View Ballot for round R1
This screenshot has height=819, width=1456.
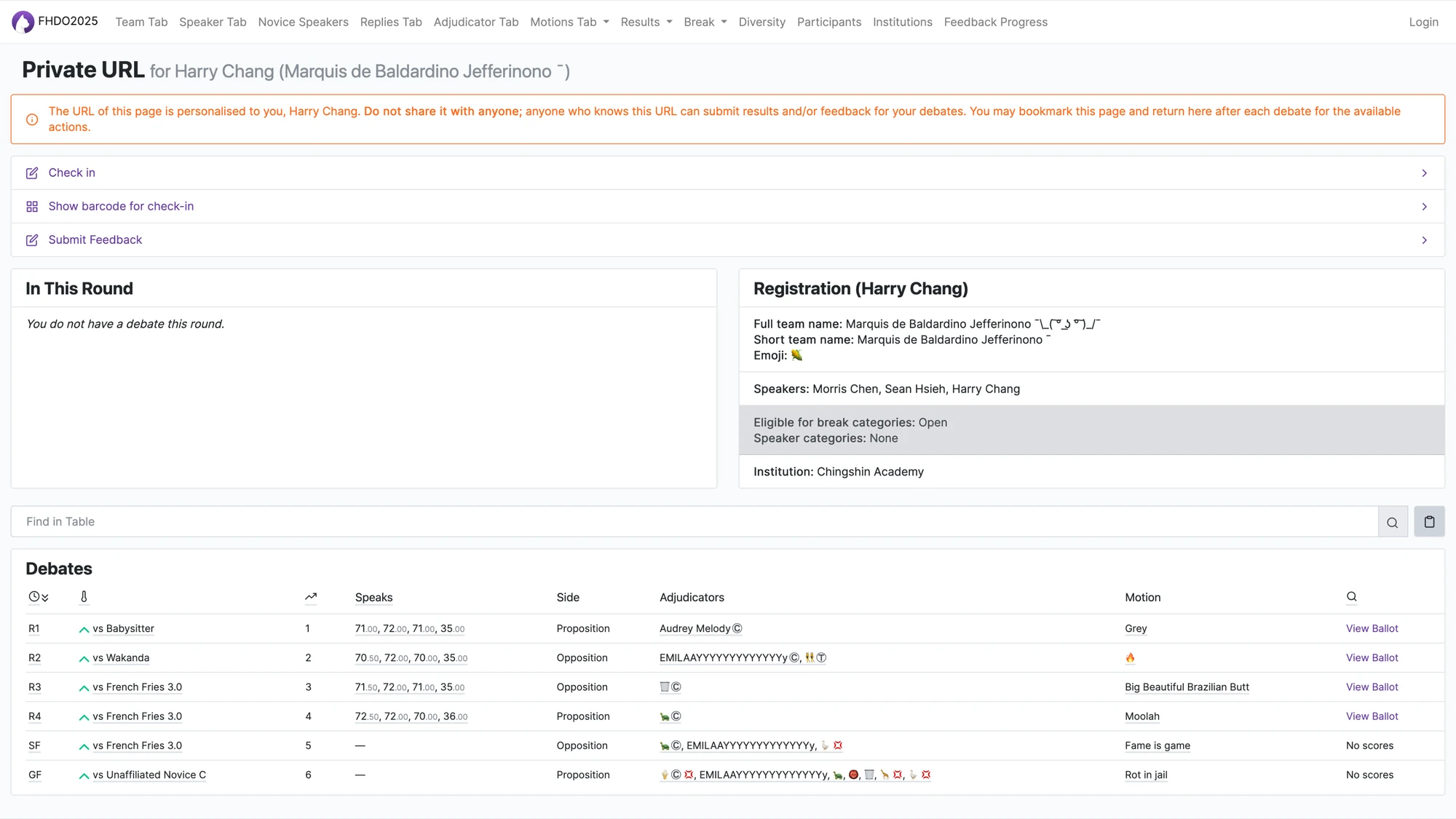(1372, 628)
